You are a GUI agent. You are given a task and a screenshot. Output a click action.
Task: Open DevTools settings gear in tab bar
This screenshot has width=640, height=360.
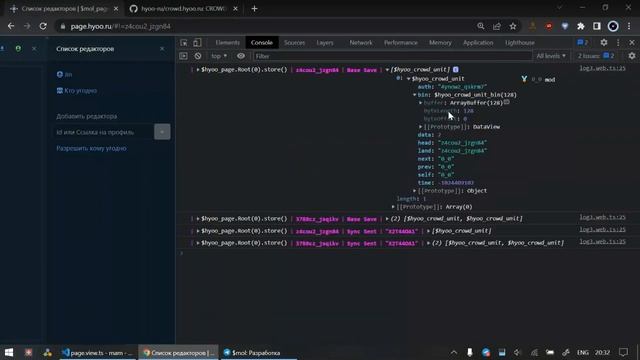(604, 42)
